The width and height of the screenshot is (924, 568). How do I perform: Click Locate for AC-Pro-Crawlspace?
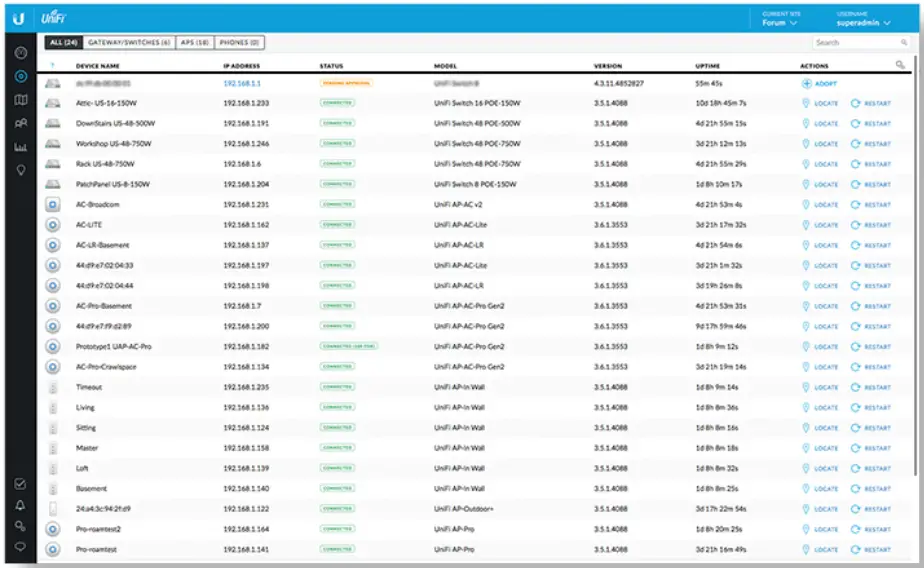[820, 367]
